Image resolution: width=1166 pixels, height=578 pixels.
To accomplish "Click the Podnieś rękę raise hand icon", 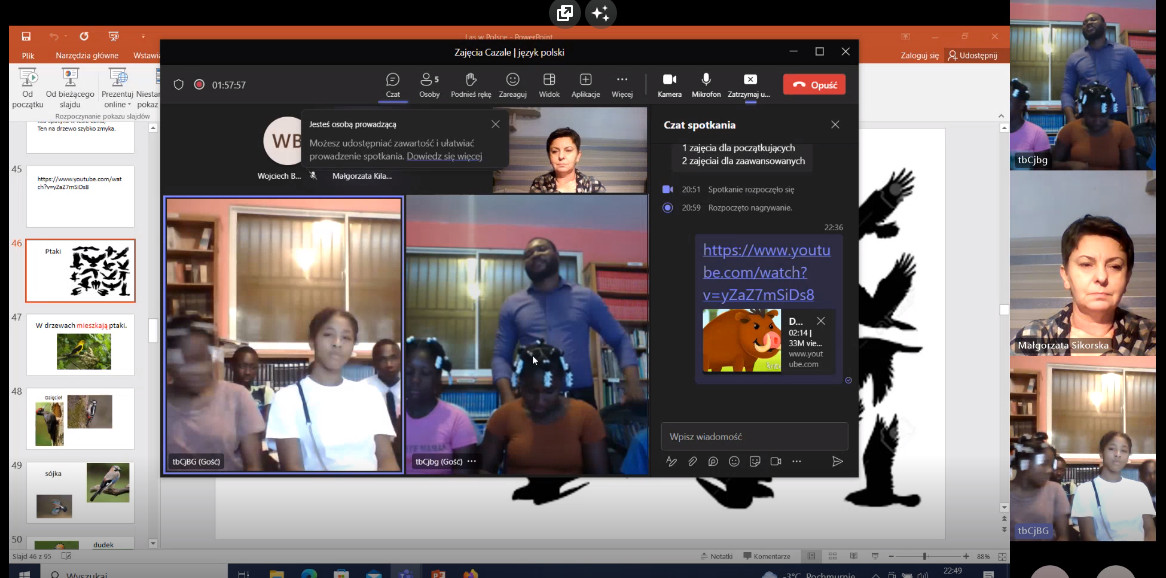I will [x=470, y=84].
